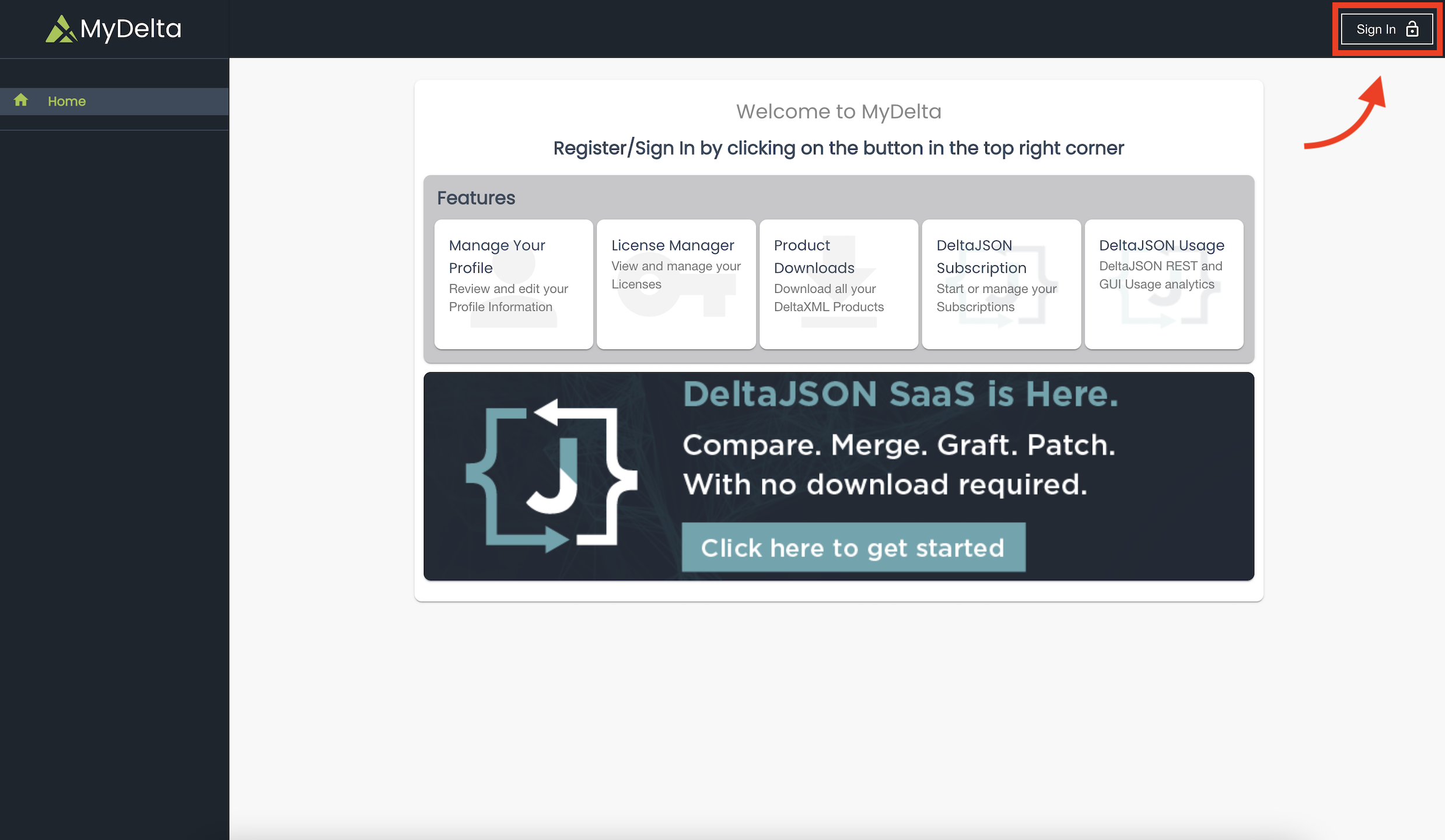Click the 'Welcome to MyDelta' title
Image resolution: width=1445 pixels, height=840 pixels.
click(x=838, y=111)
